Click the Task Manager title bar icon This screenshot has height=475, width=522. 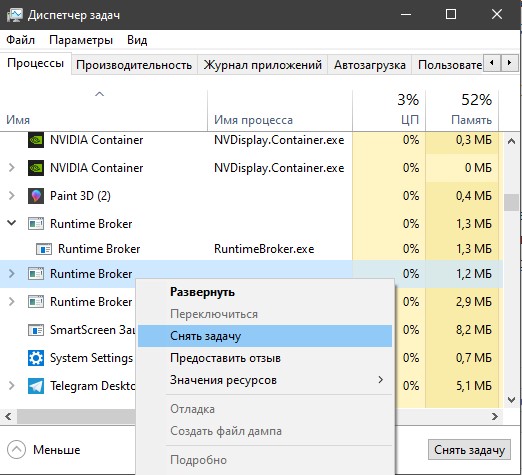pos(15,15)
